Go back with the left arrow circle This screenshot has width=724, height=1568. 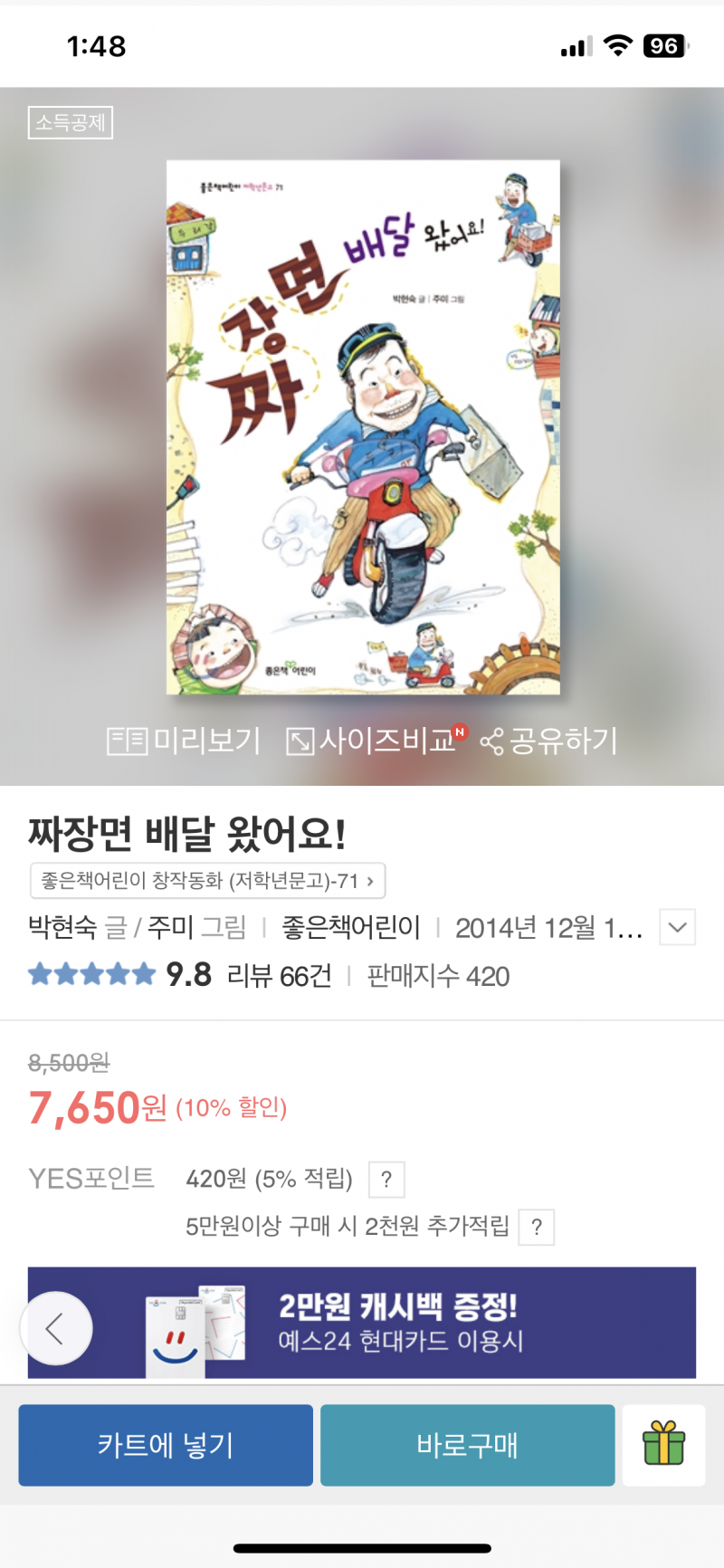coord(56,1328)
